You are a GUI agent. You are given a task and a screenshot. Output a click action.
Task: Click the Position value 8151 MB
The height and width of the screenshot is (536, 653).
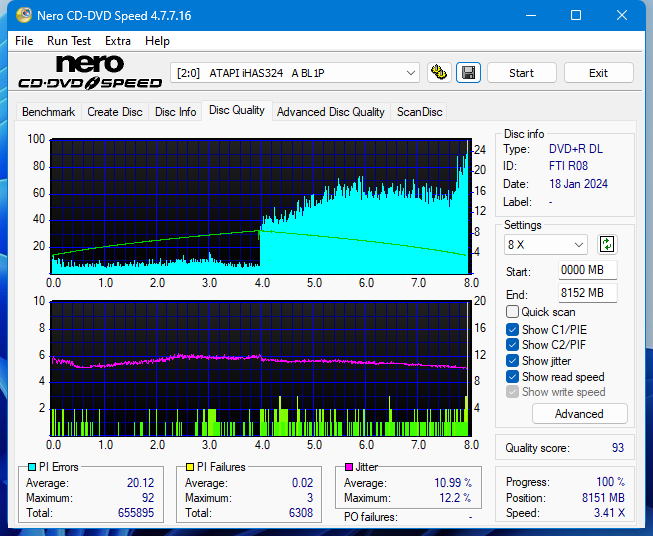(x=603, y=498)
